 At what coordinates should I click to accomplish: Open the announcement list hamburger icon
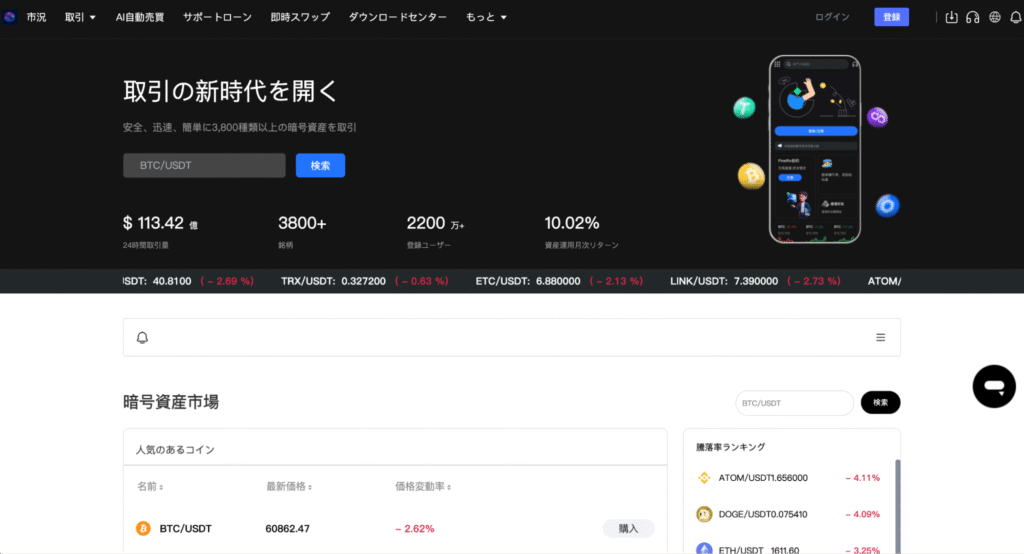pos(880,338)
